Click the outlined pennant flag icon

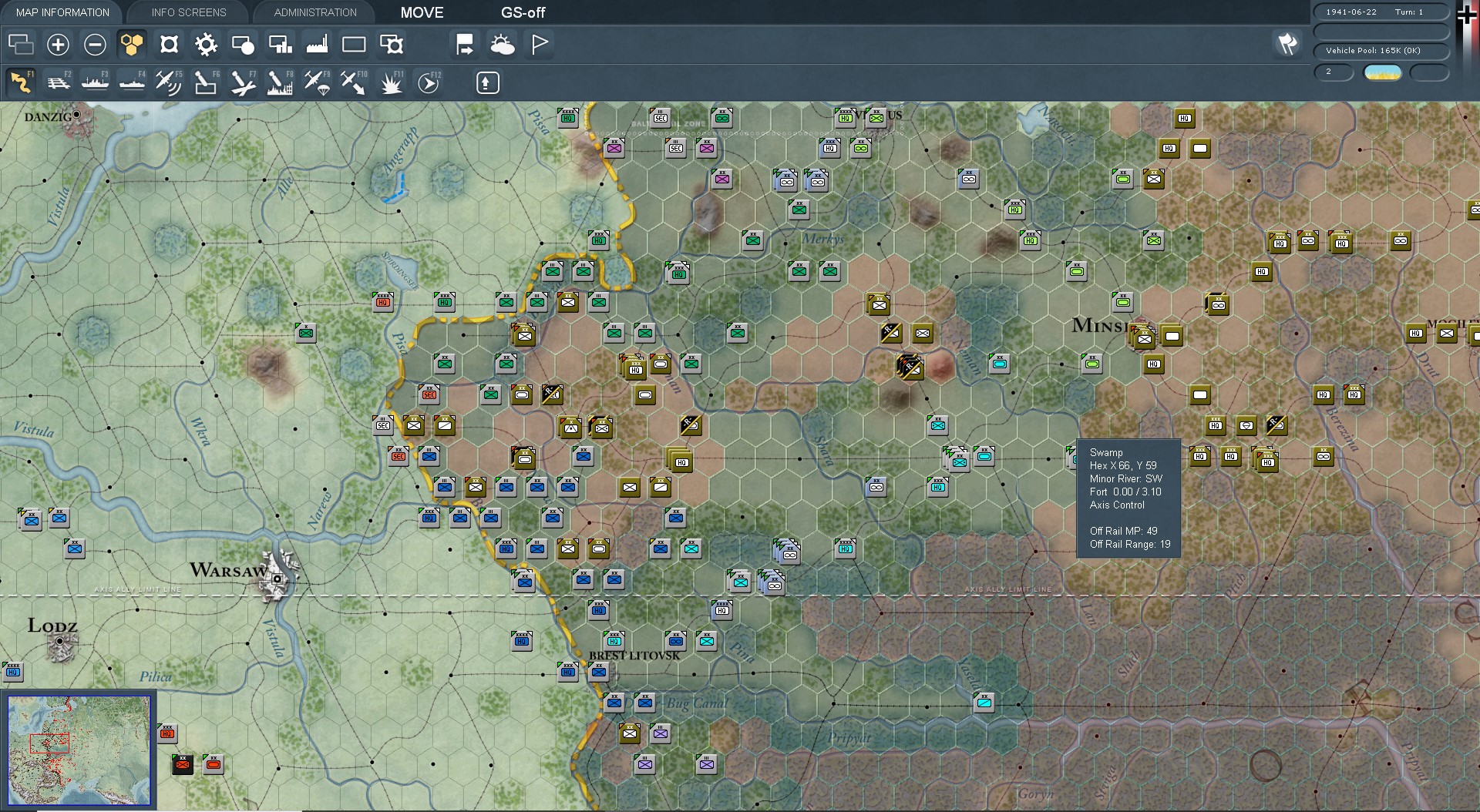pos(540,45)
